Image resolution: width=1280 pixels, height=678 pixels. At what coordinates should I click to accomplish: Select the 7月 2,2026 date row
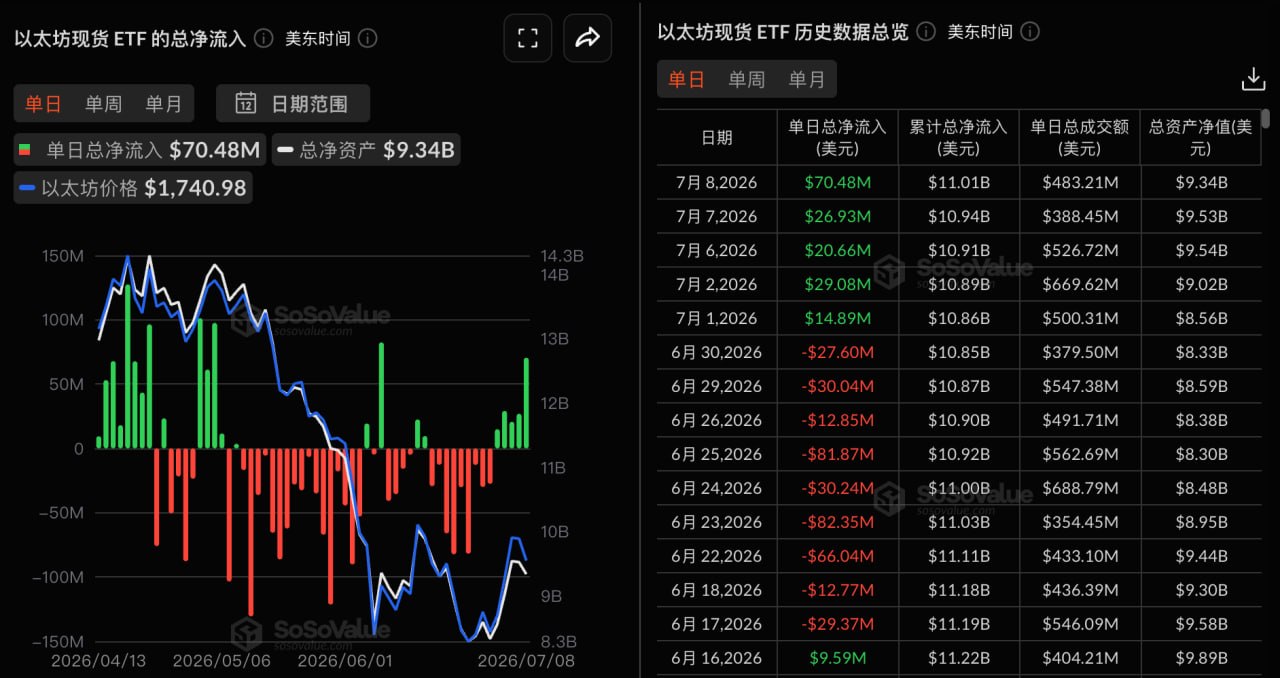(717, 284)
